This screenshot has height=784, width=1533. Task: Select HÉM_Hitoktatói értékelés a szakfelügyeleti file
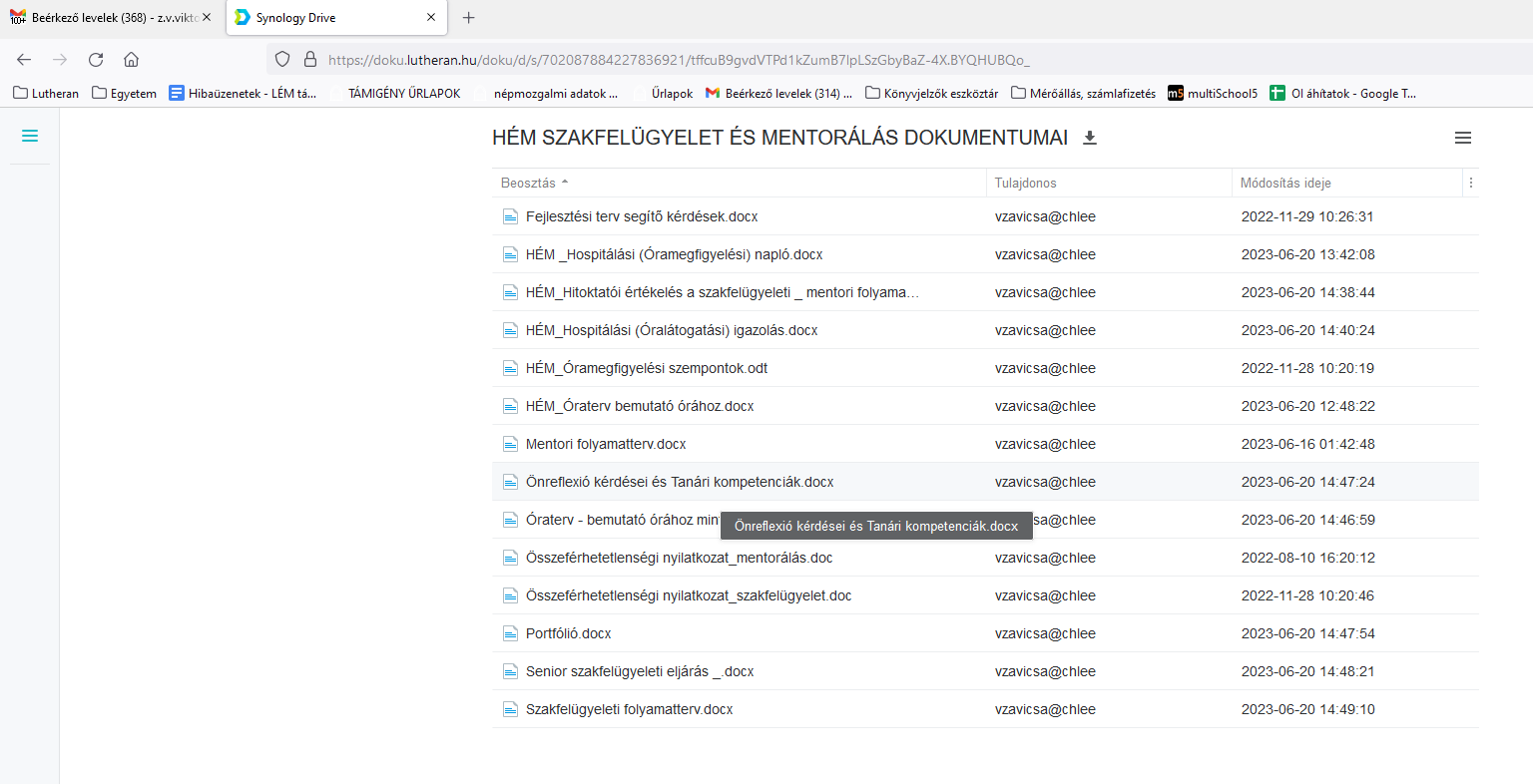[723, 292]
